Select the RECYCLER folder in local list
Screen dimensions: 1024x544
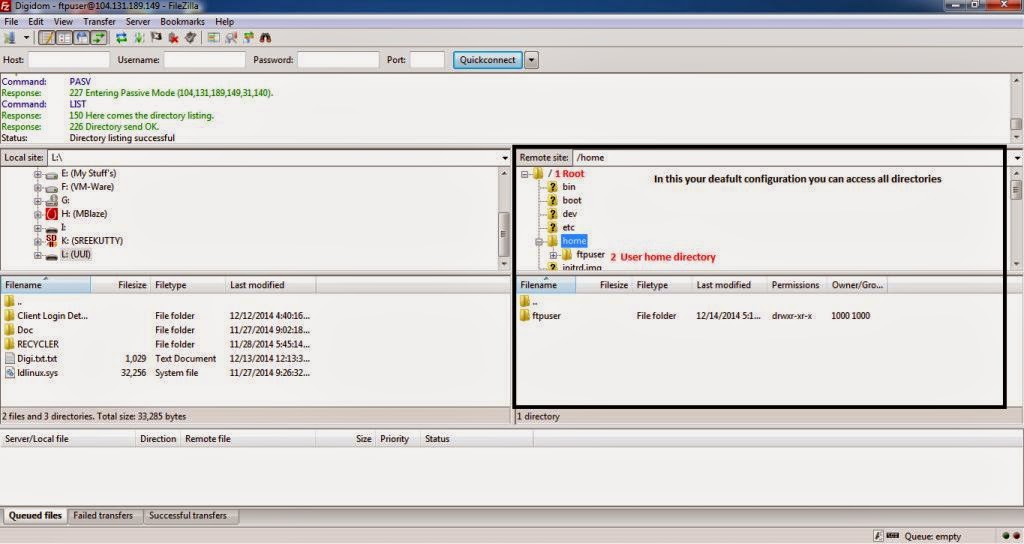(x=38, y=344)
